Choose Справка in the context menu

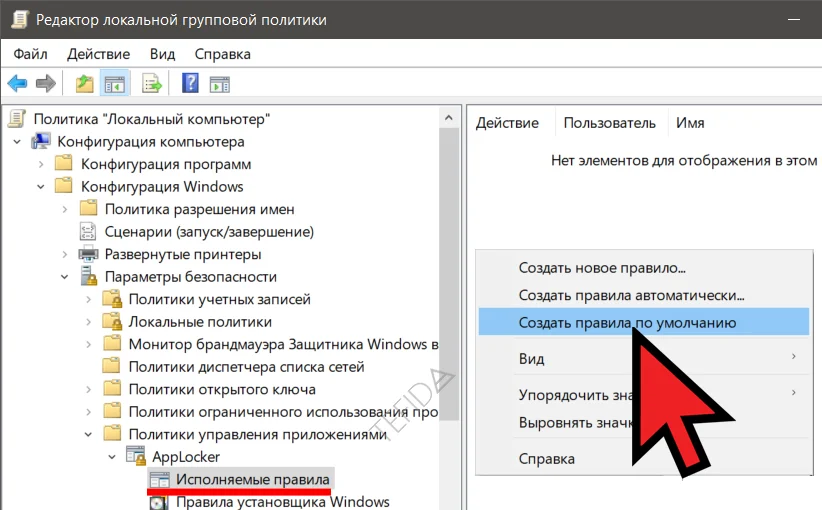coord(644,459)
